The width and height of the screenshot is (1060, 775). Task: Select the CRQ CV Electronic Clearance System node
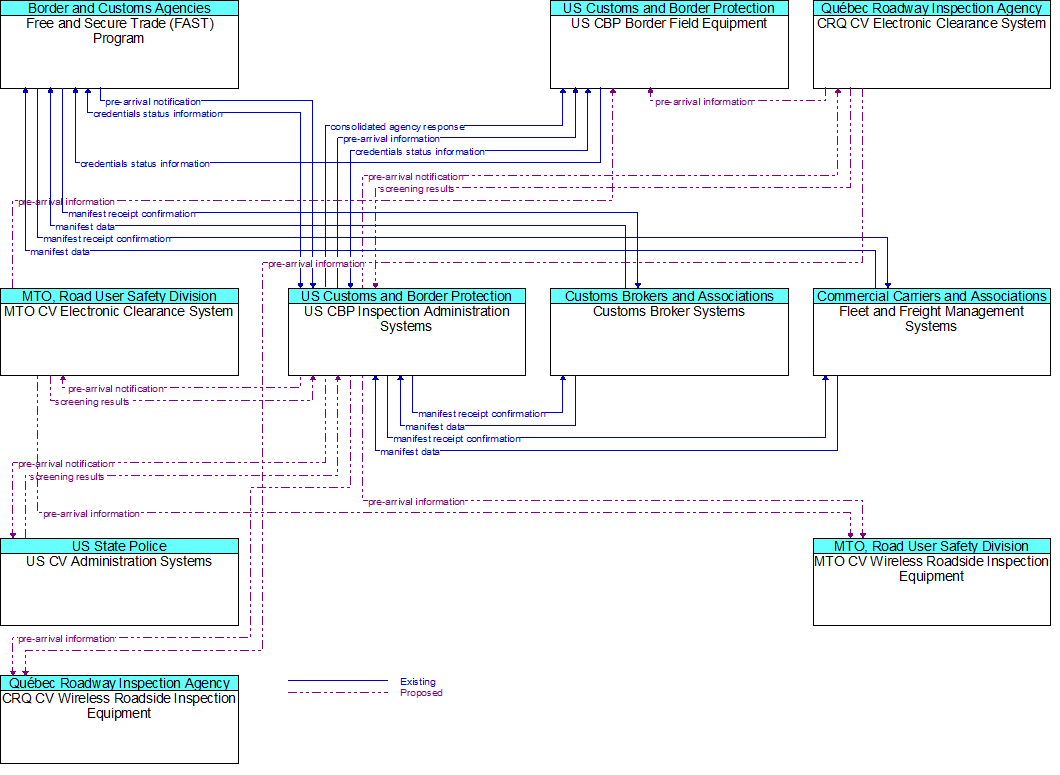click(x=932, y=45)
